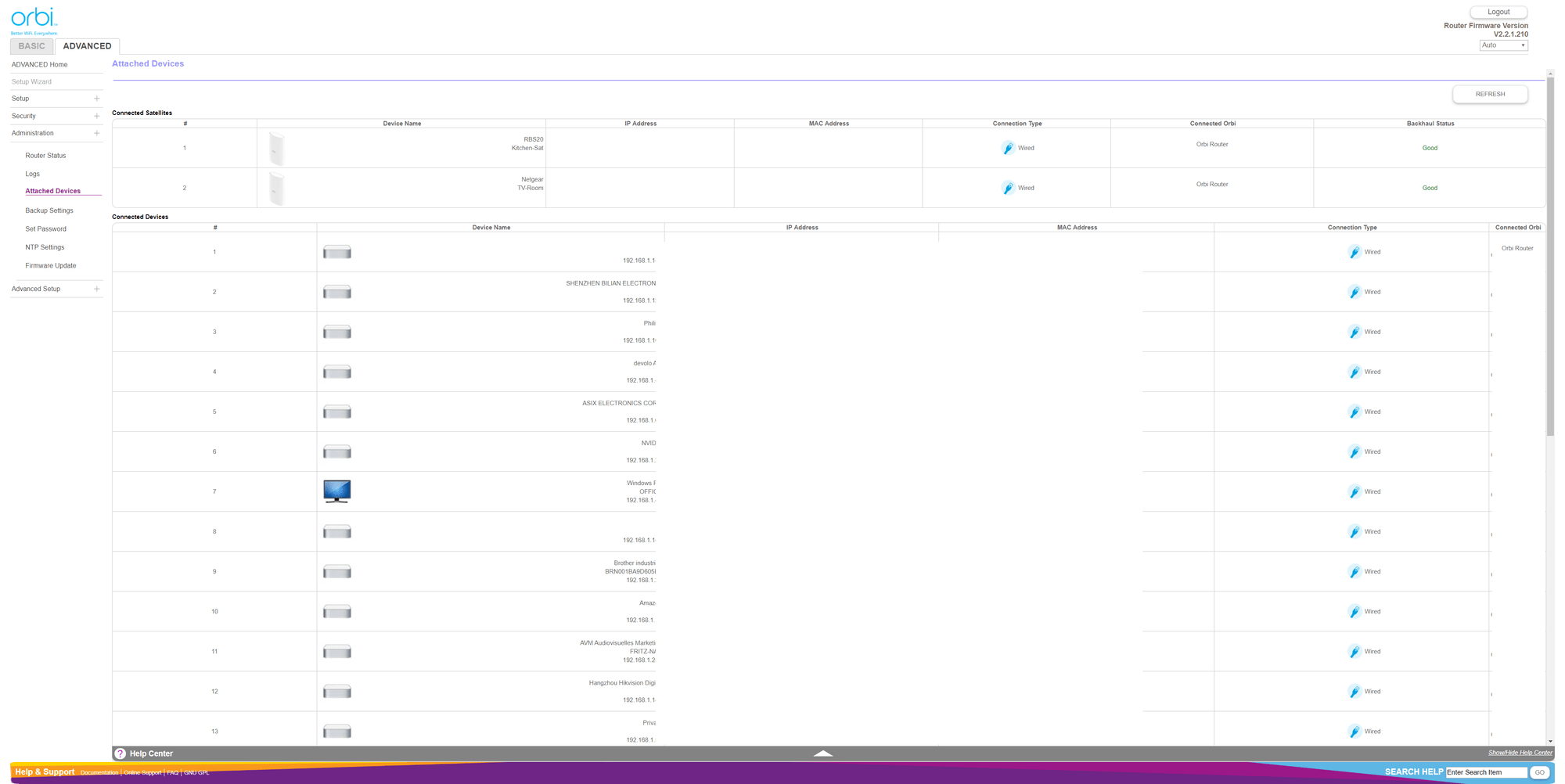Image resolution: width=1565 pixels, height=784 pixels.
Task: Click the device icon for SHENZHEN BILIAN row
Action: click(x=337, y=292)
